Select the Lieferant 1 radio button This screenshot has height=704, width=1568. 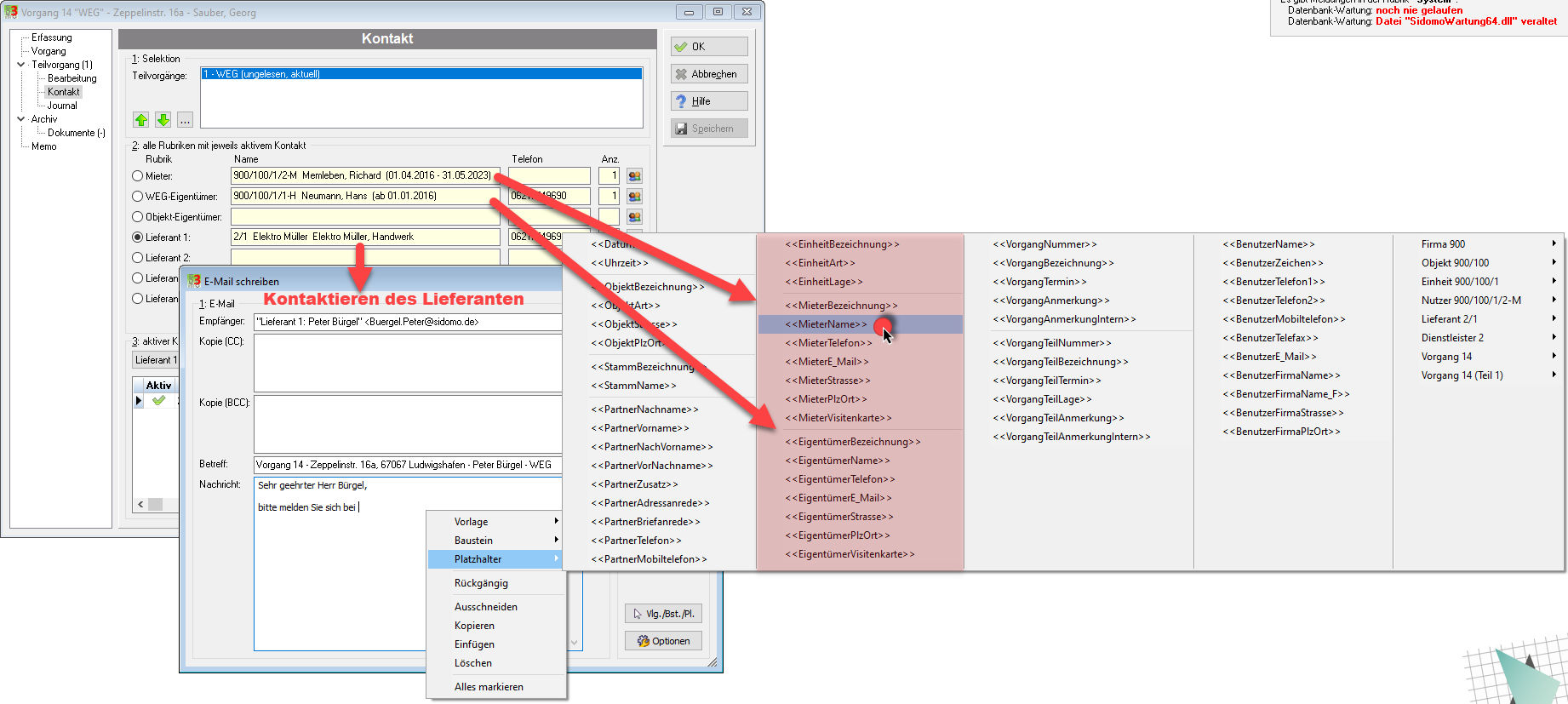point(138,238)
